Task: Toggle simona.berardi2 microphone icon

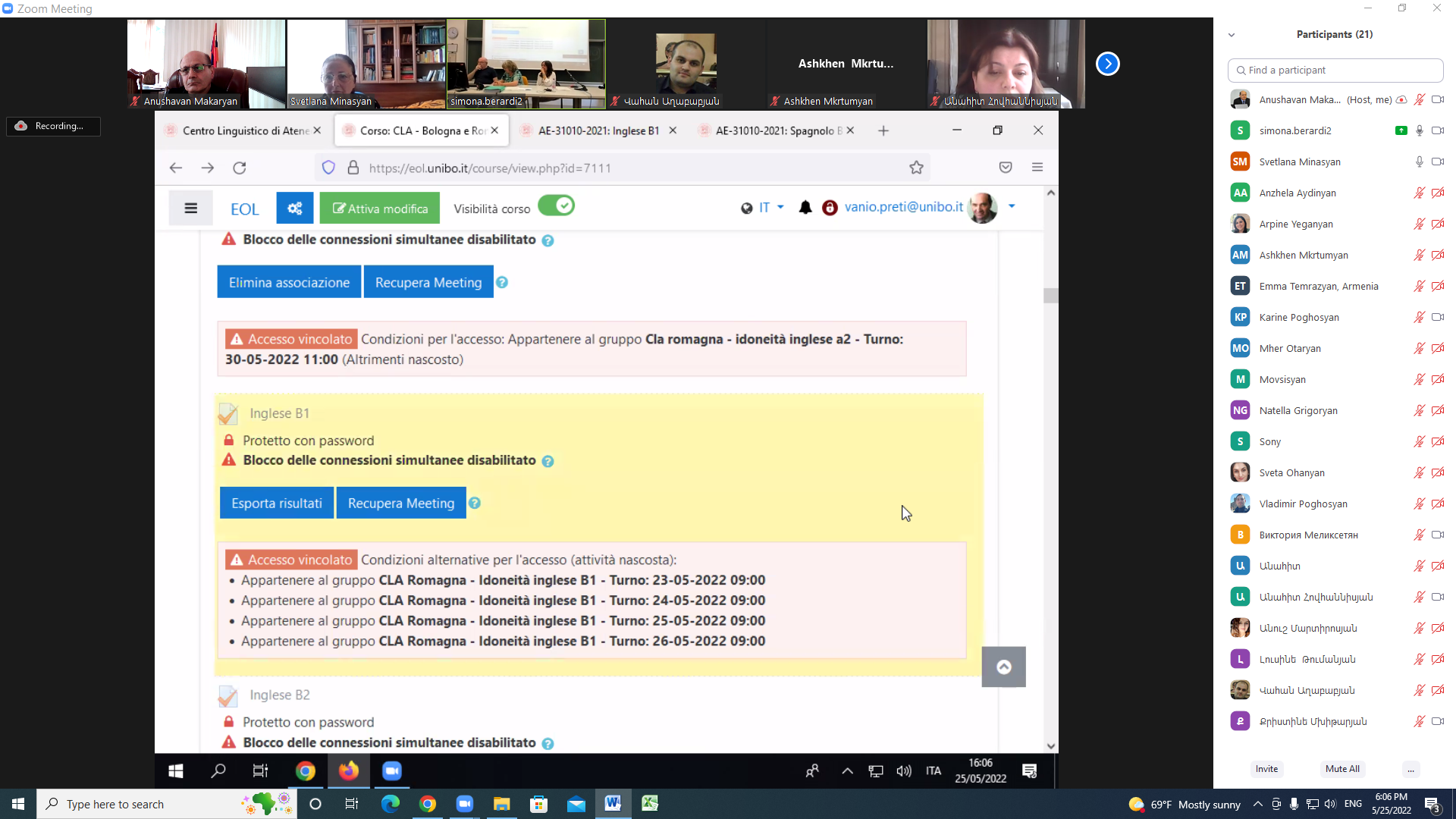Action: 1419,130
